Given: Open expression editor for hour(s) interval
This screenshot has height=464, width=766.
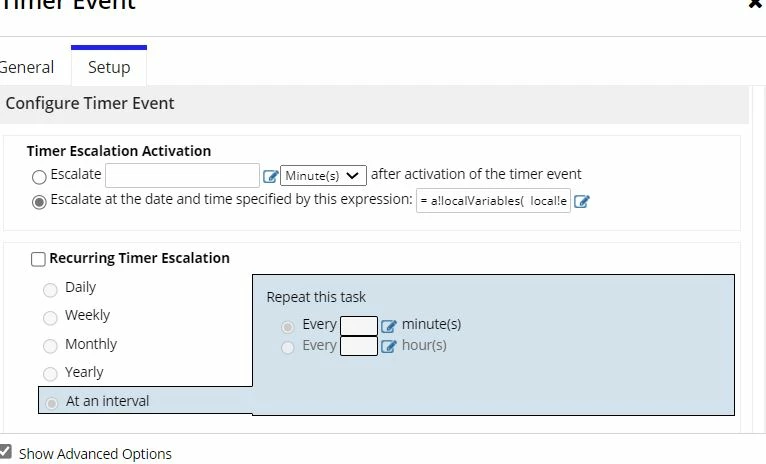Looking at the screenshot, I should 389,346.
